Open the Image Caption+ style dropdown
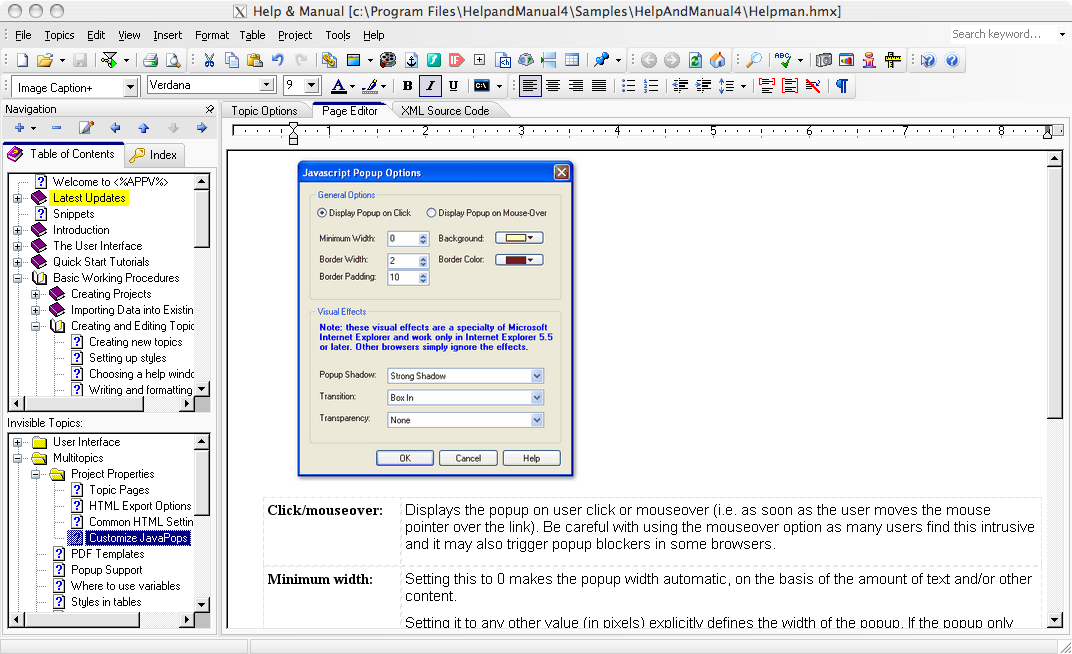This screenshot has width=1072, height=654. click(x=130, y=86)
